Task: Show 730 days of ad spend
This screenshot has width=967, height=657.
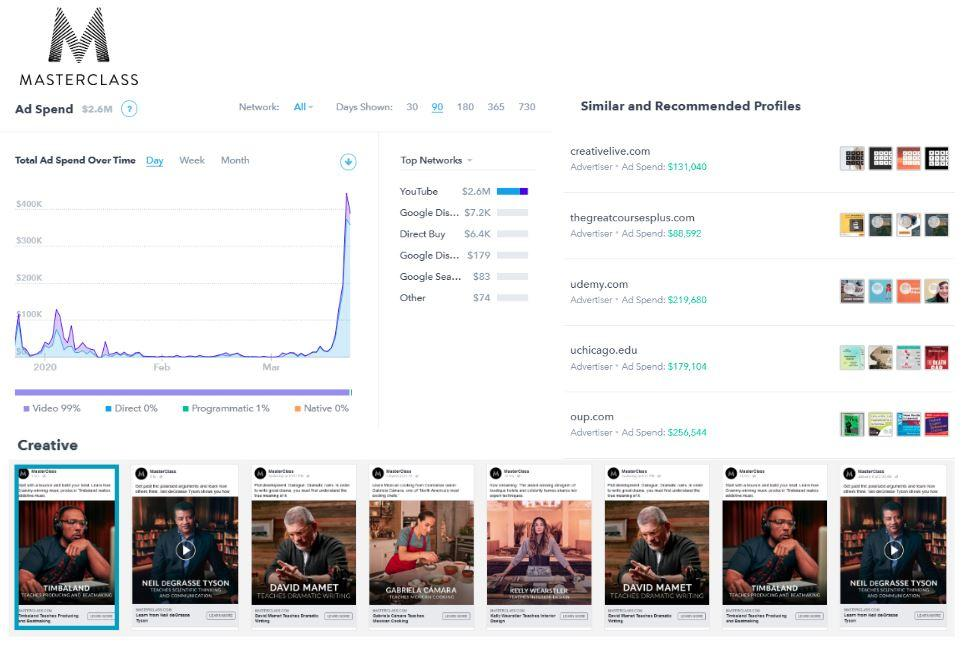Action: click(527, 107)
